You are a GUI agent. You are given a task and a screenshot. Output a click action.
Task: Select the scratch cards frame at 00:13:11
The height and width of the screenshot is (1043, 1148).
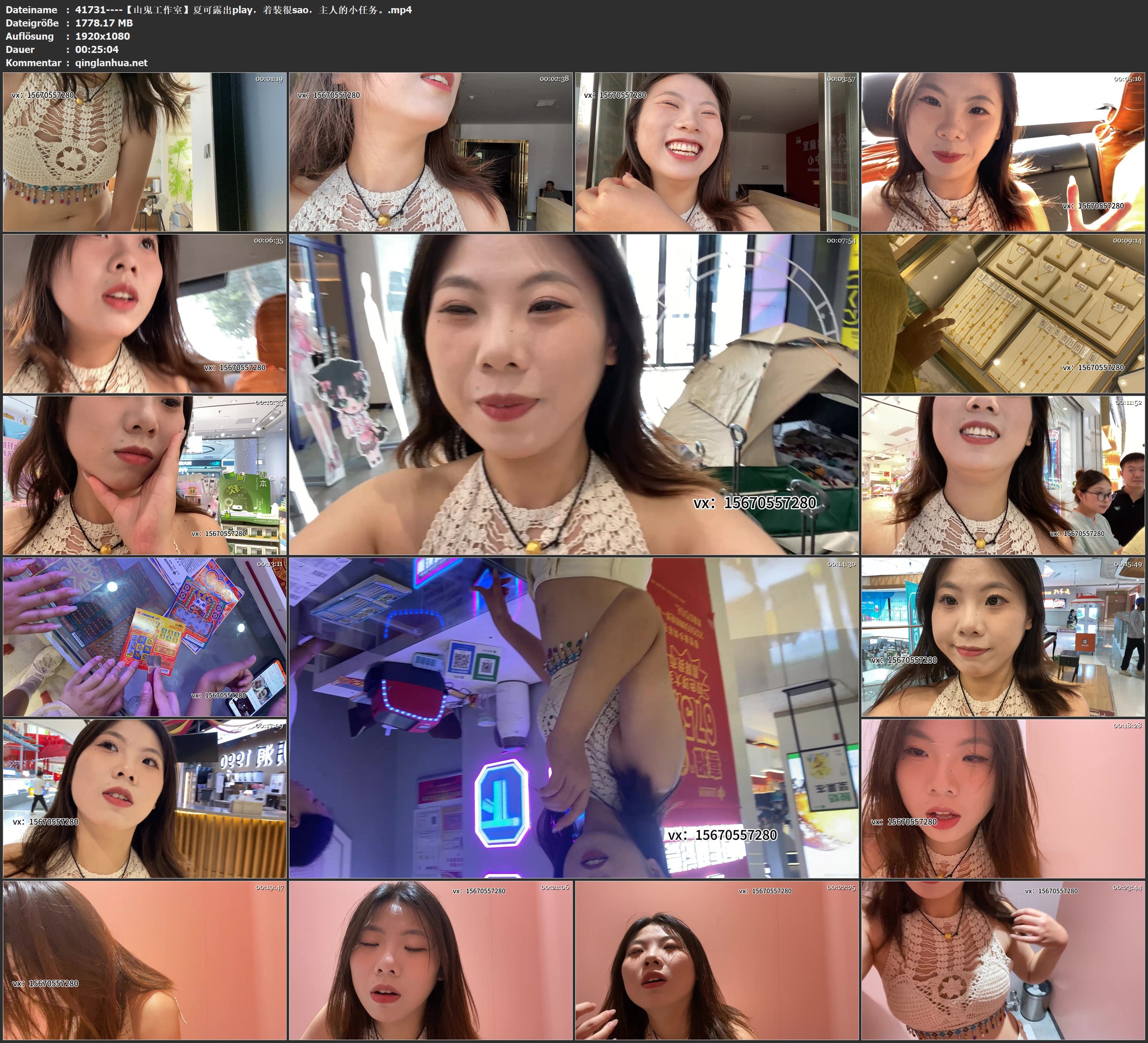pyautogui.click(x=145, y=637)
